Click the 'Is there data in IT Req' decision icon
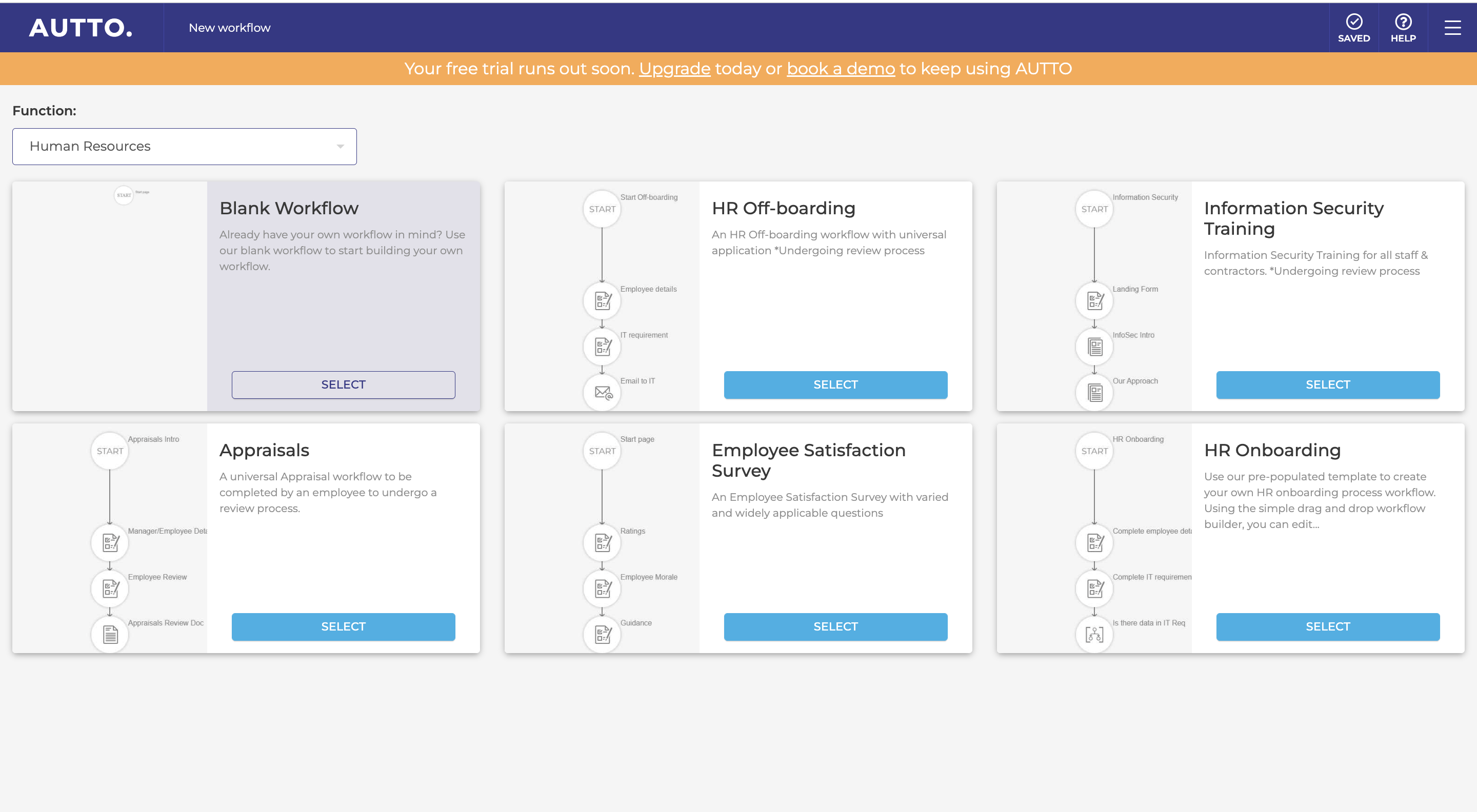 1094,634
